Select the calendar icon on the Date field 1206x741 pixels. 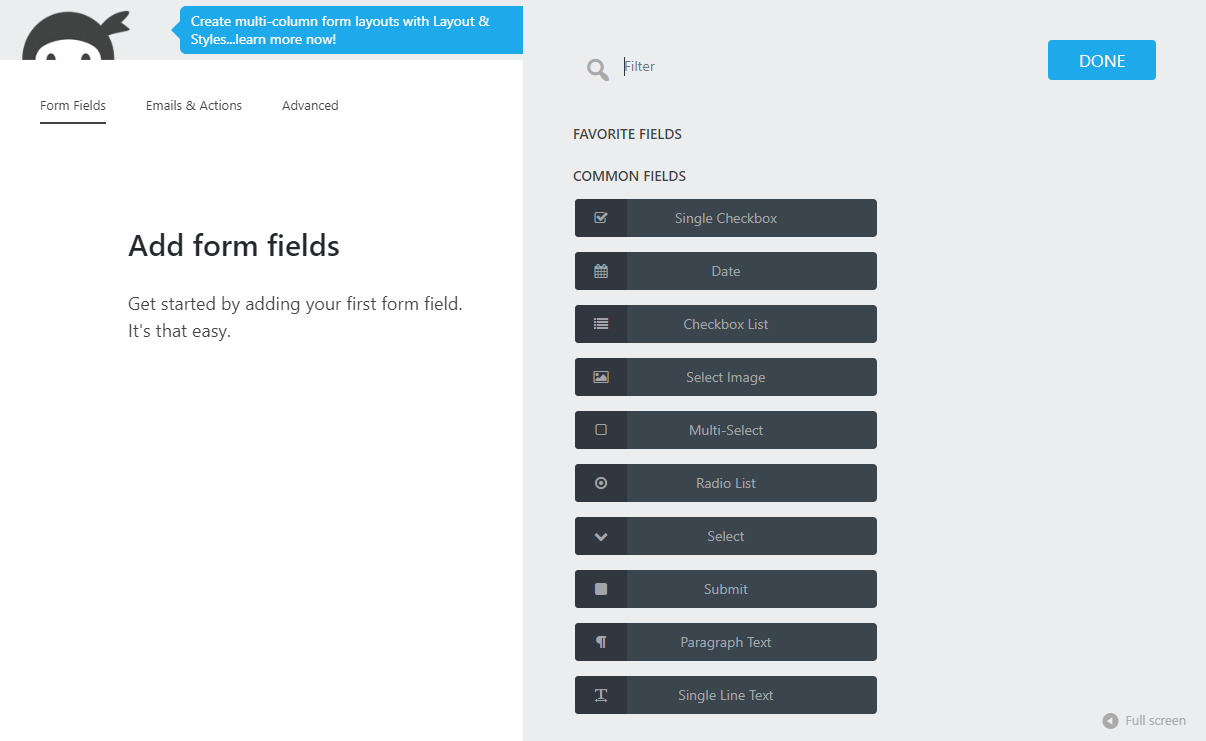(600, 270)
